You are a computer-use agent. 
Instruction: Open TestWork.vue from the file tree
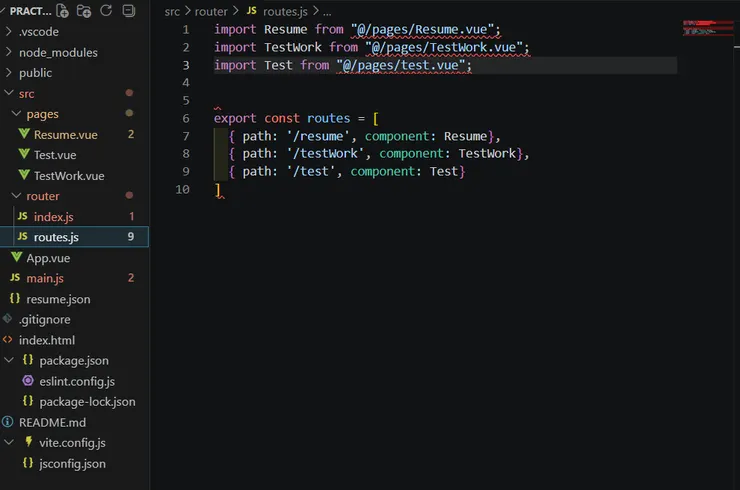(x=68, y=176)
